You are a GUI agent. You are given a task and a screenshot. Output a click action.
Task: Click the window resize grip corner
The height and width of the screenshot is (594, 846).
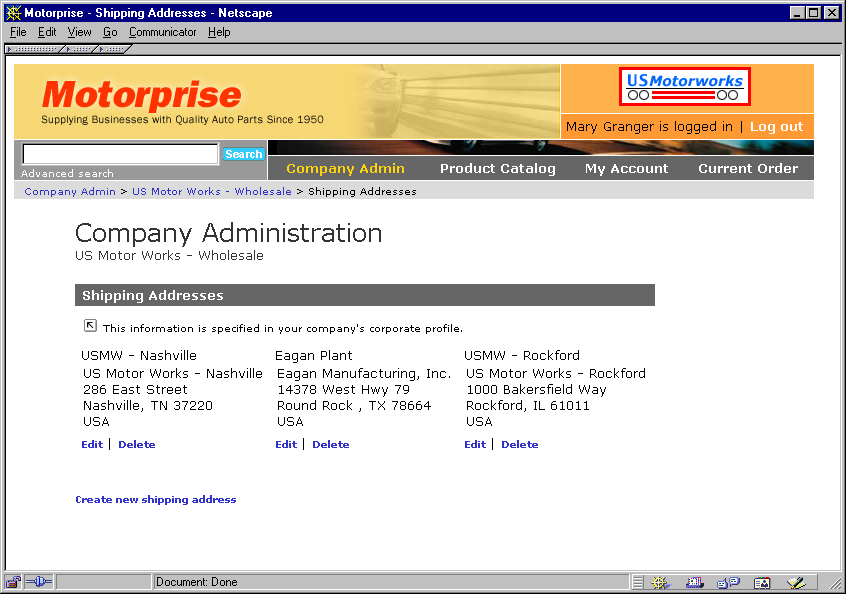(x=834, y=583)
